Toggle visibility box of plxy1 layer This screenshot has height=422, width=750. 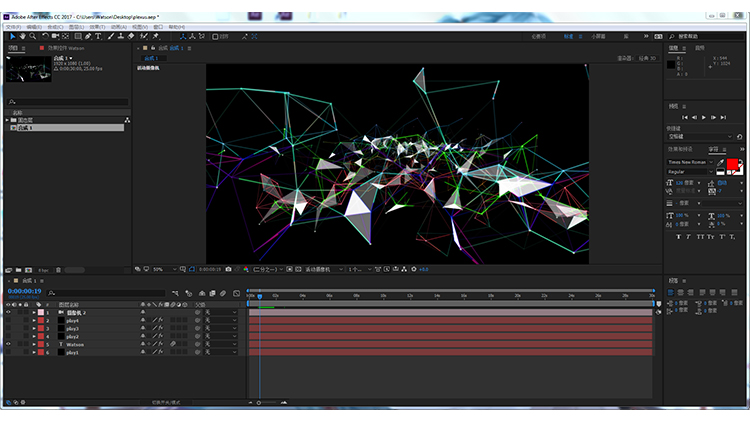click(8, 352)
